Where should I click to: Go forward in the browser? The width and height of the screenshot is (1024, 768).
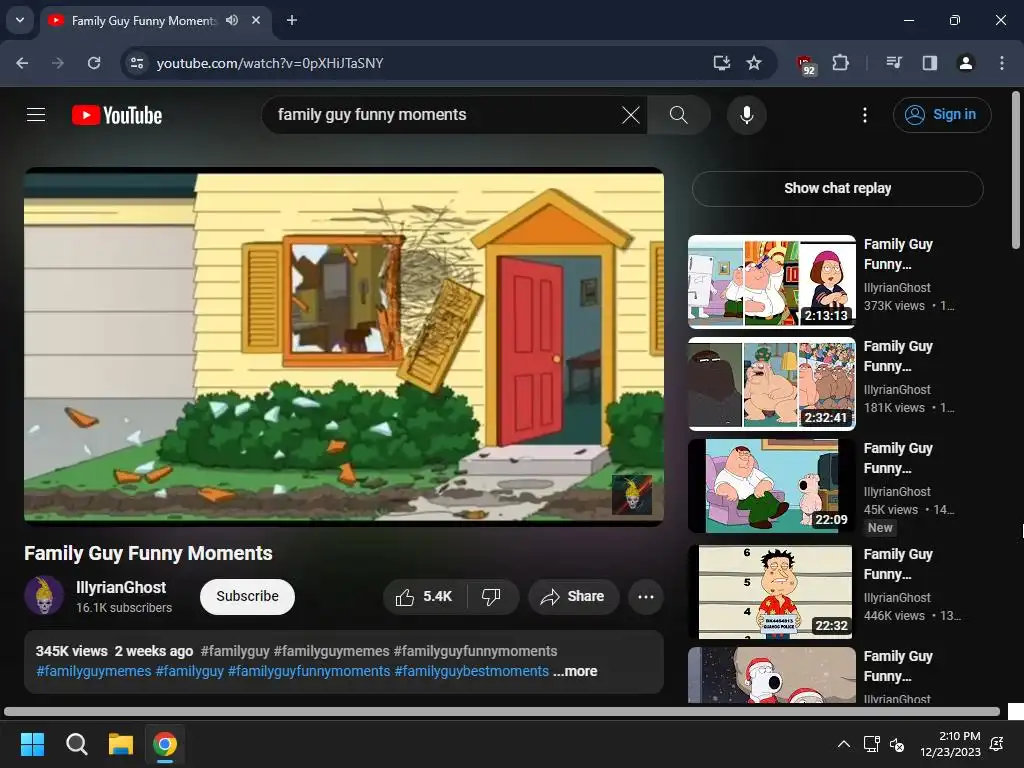click(x=58, y=63)
